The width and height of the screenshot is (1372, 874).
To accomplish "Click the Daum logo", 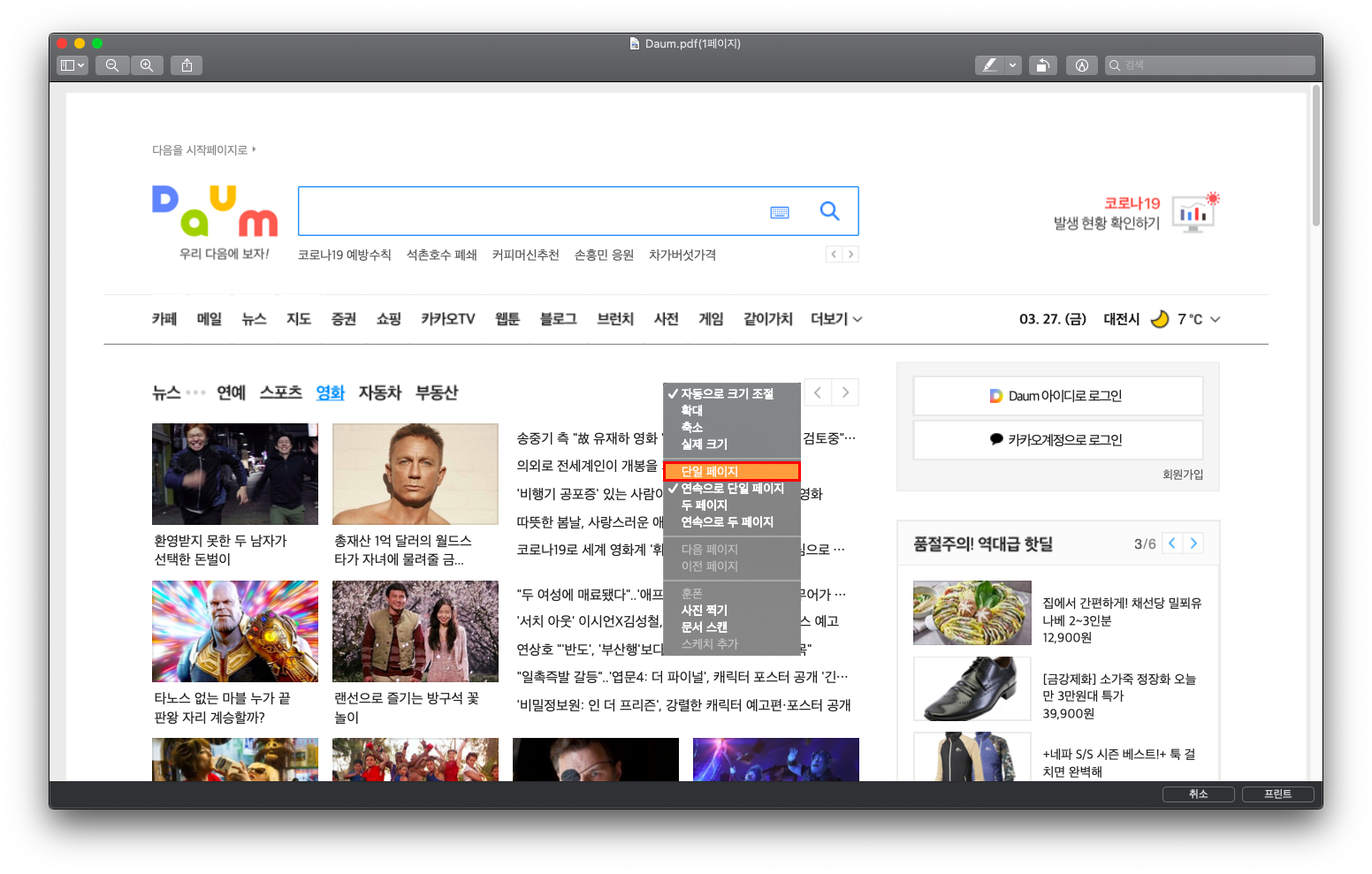I will point(215,210).
